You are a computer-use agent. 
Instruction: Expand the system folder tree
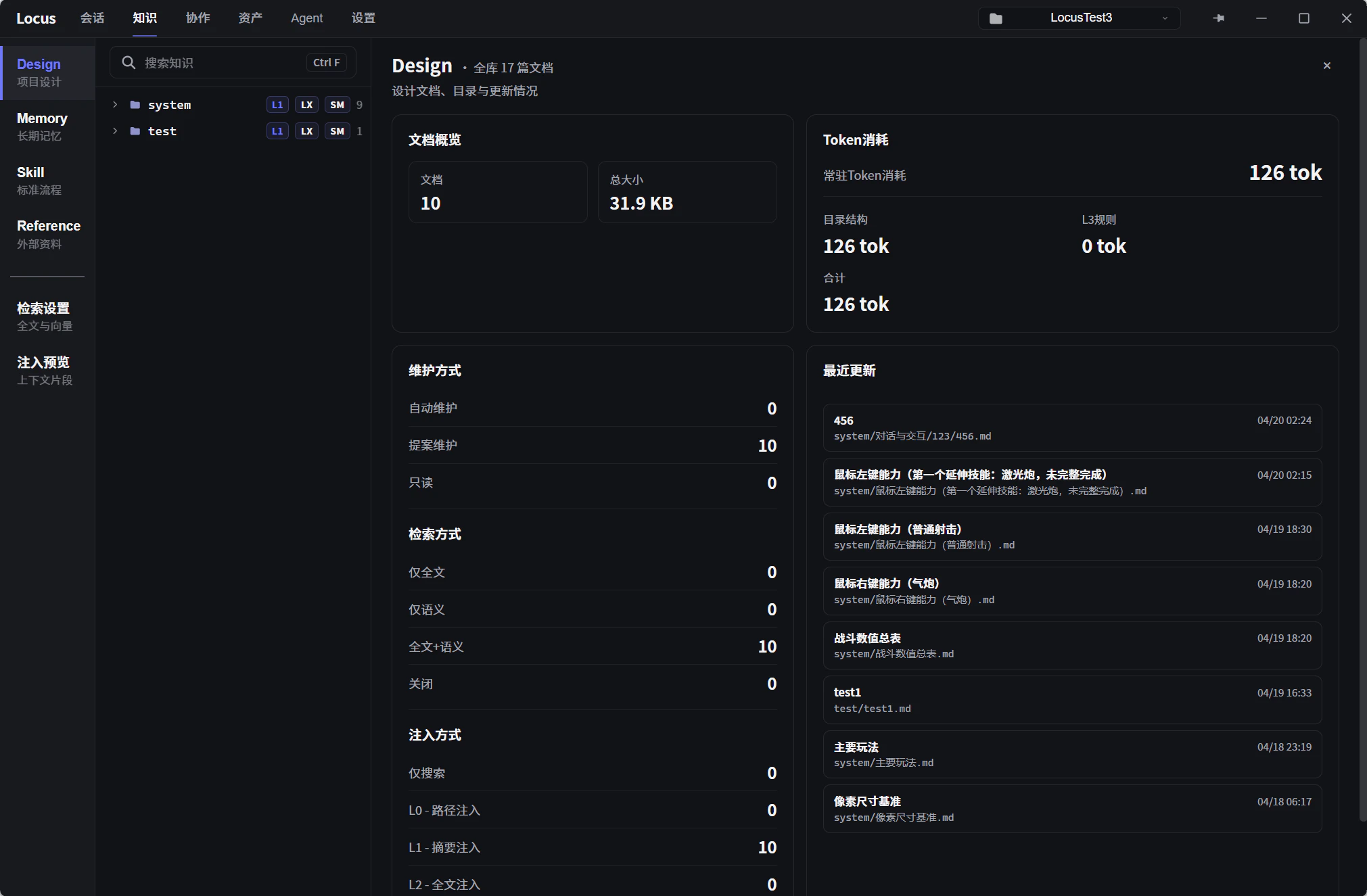pyautogui.click(x=115, y=105)
